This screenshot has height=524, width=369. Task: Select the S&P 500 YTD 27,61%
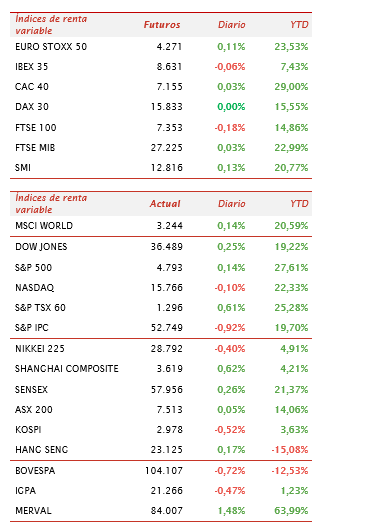point(291,268)
